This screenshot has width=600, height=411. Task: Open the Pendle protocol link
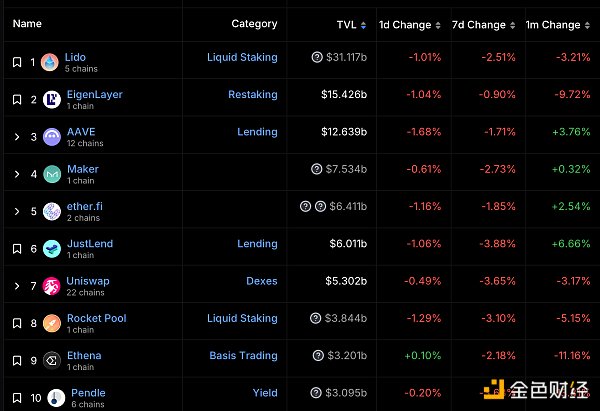(x=88, y=393)
